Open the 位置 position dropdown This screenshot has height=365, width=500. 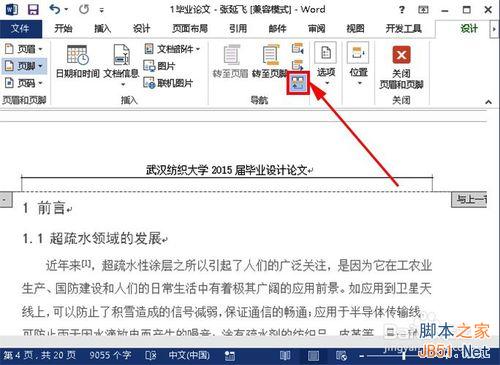point(359,63)
